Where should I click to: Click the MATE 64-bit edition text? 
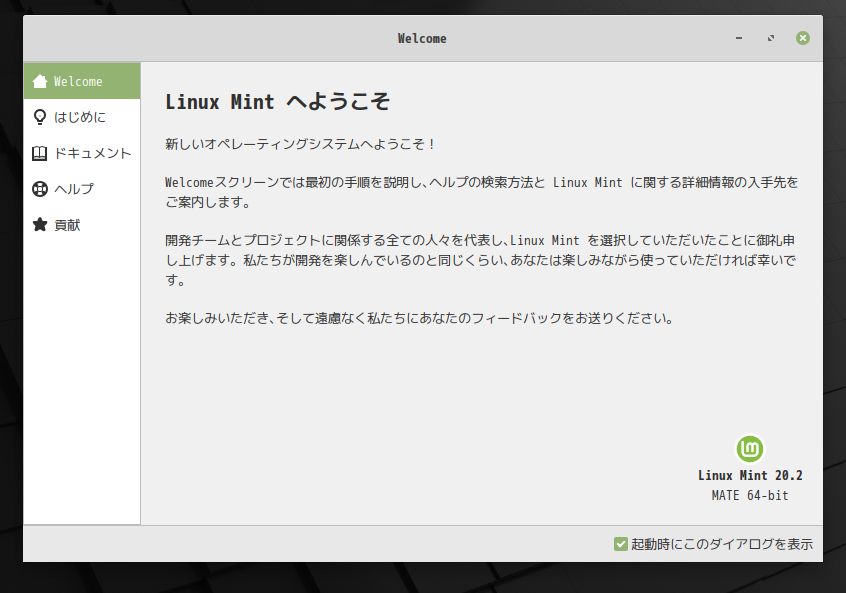[750, 495]
